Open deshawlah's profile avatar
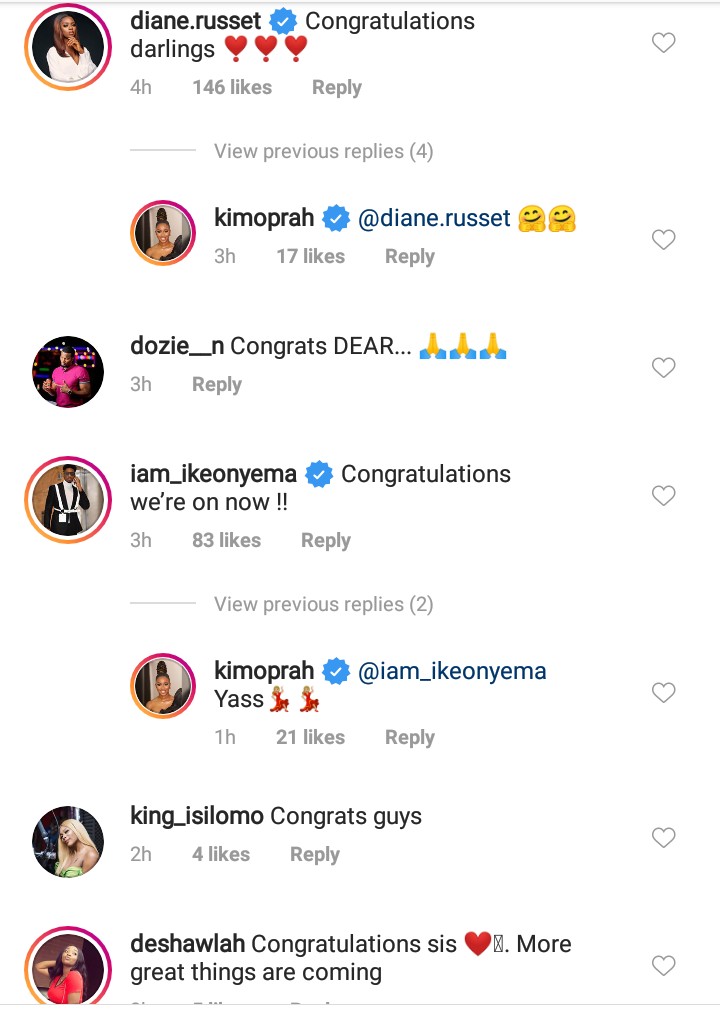 (x=68, y=968)
